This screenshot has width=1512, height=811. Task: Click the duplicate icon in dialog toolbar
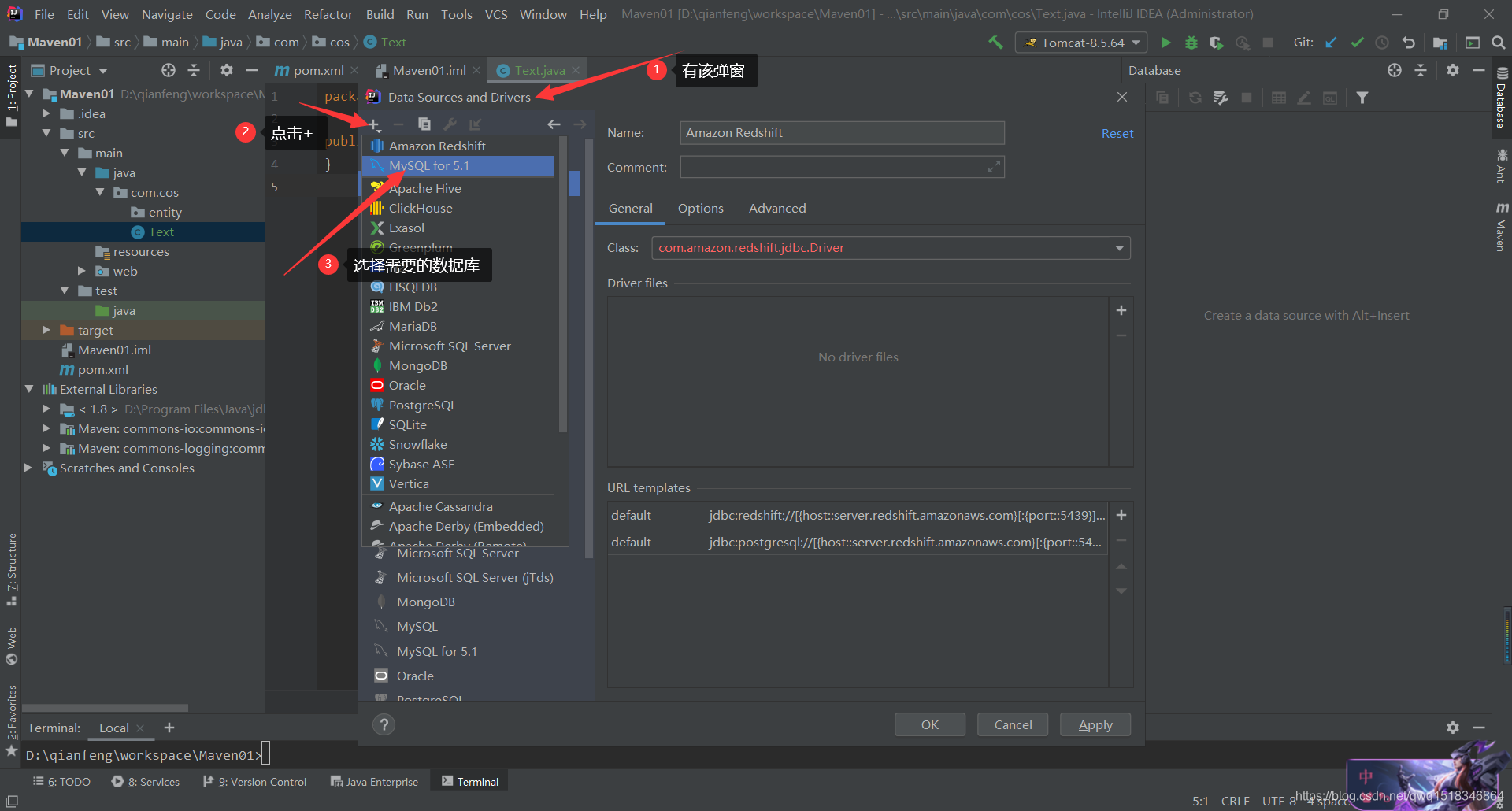pyautogui.click(x=424, y=124)
